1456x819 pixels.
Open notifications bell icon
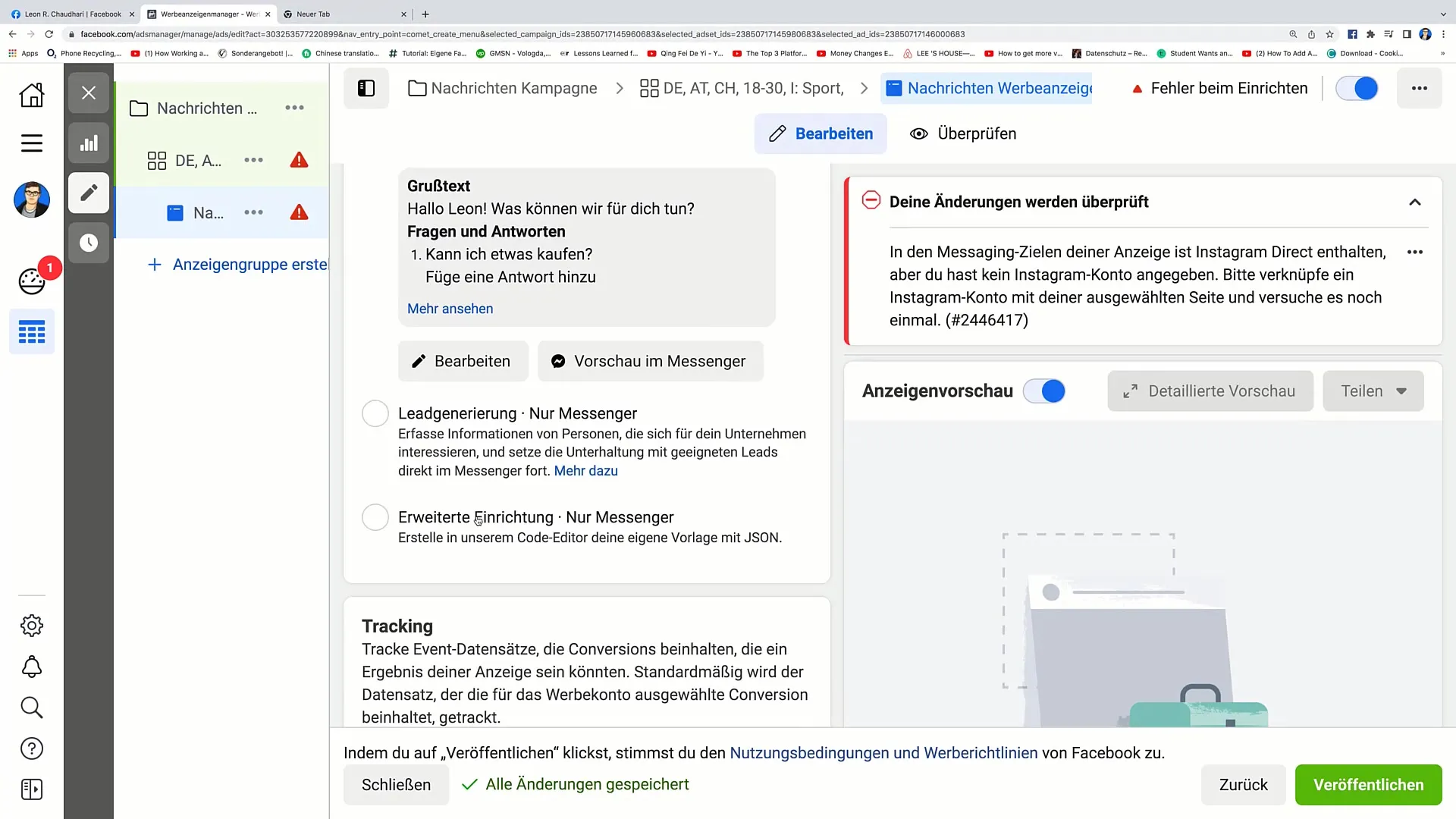point(32,667)
